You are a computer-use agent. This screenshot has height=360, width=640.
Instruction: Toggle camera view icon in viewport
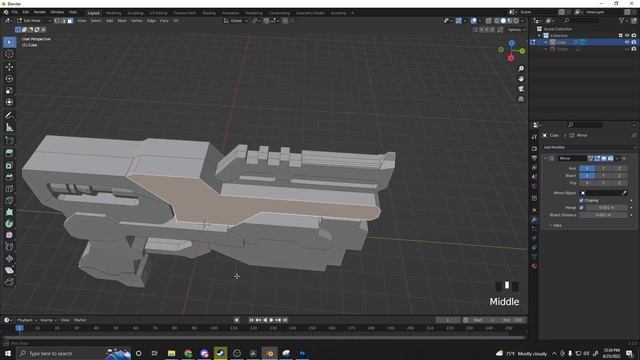point(521,89)
